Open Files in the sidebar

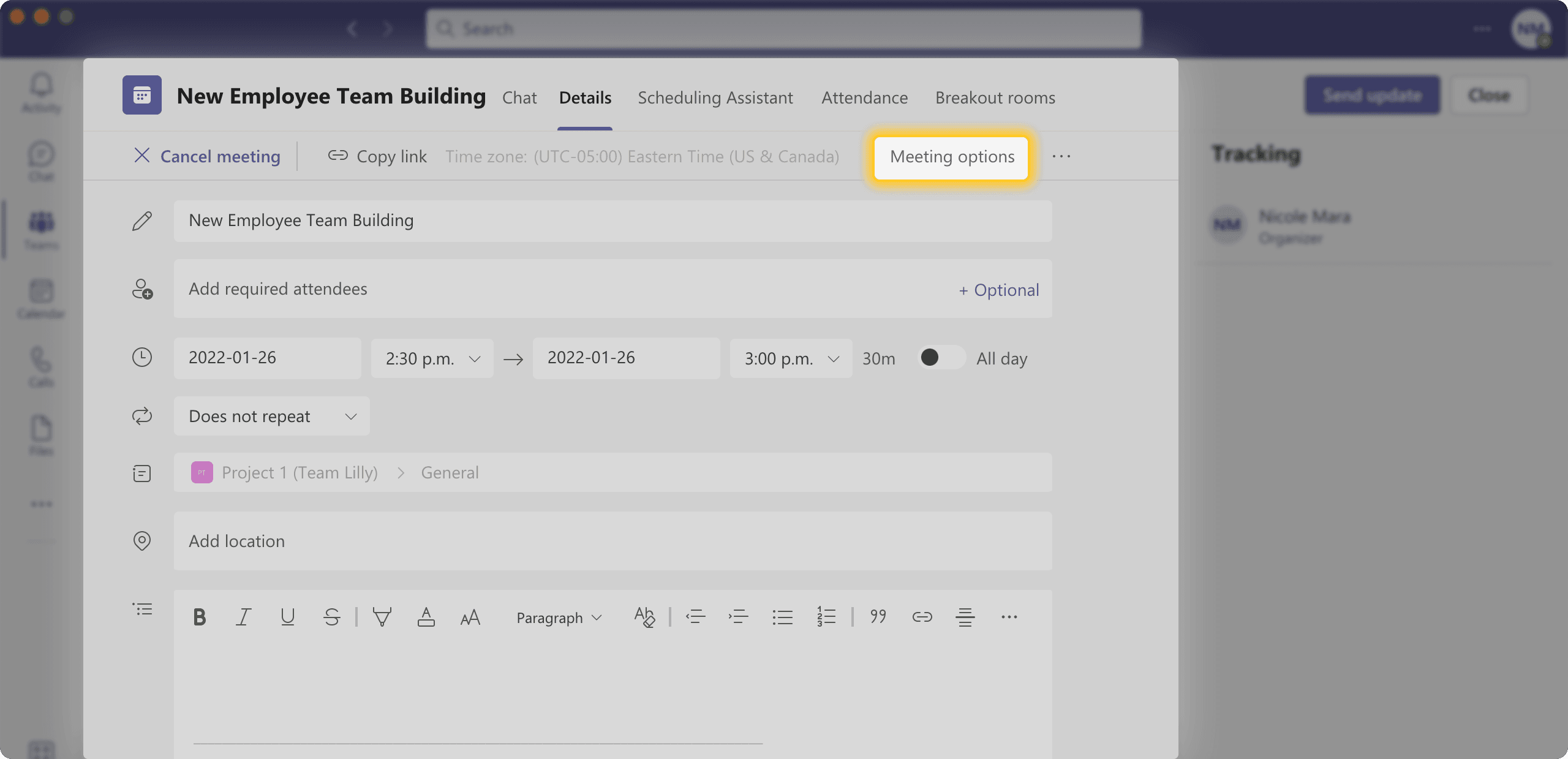pos(42,436)
